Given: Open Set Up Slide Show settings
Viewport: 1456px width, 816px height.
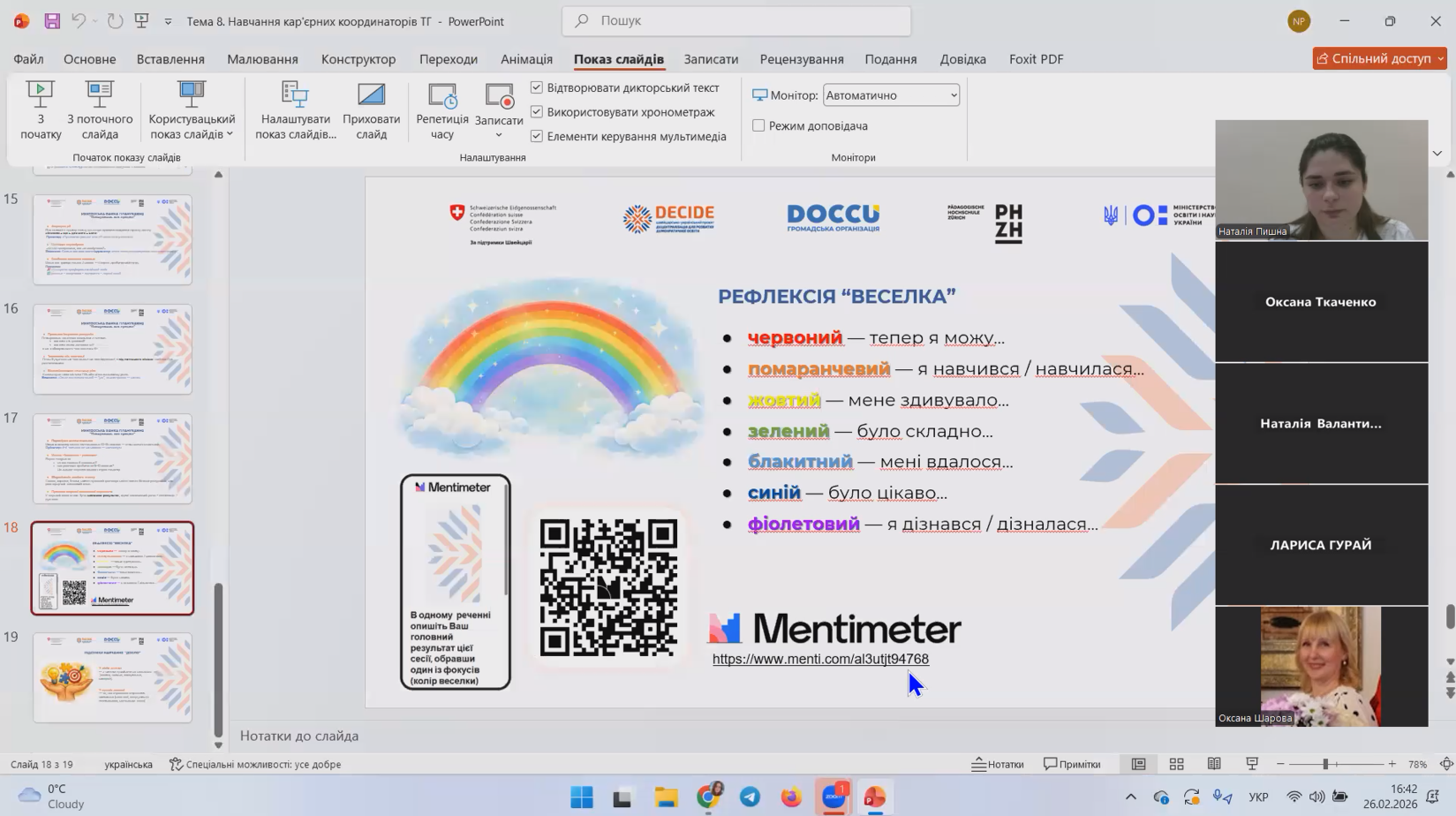Looking at the screenshot, I should pos(295,94).
